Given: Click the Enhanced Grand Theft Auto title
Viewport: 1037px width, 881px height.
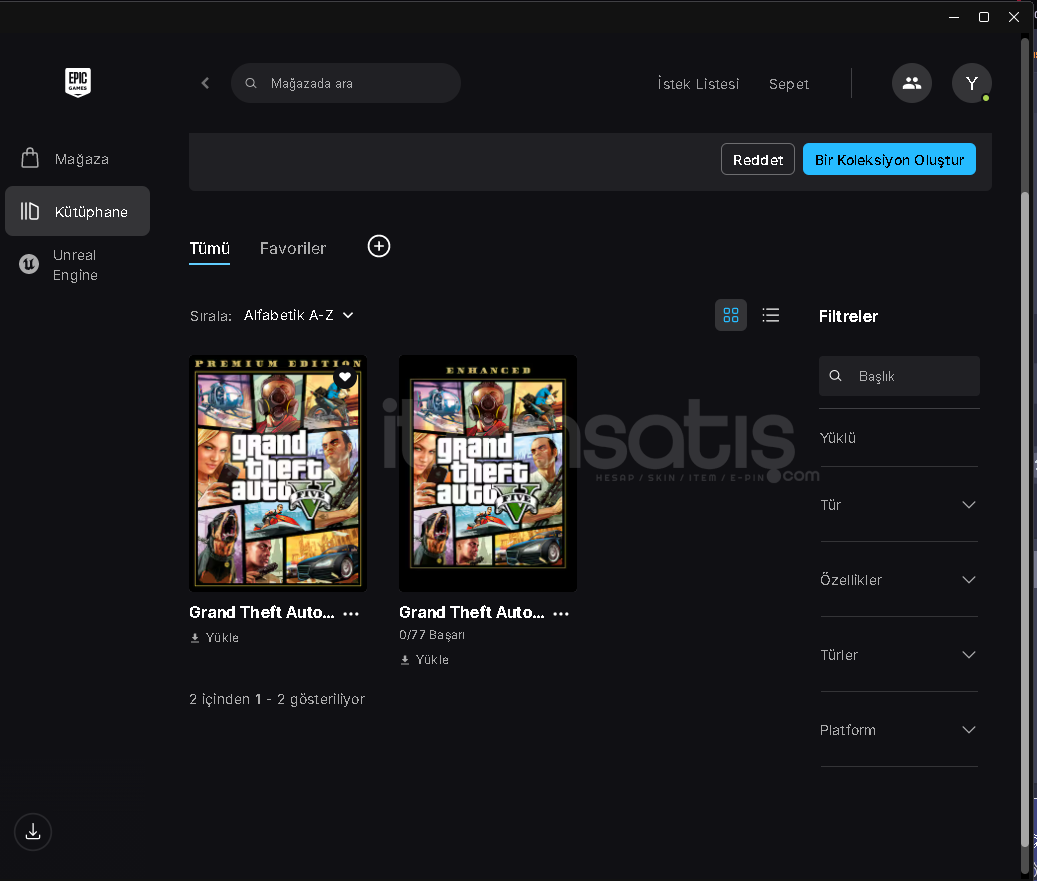Looking at the screenshot, I should point(472,612).
